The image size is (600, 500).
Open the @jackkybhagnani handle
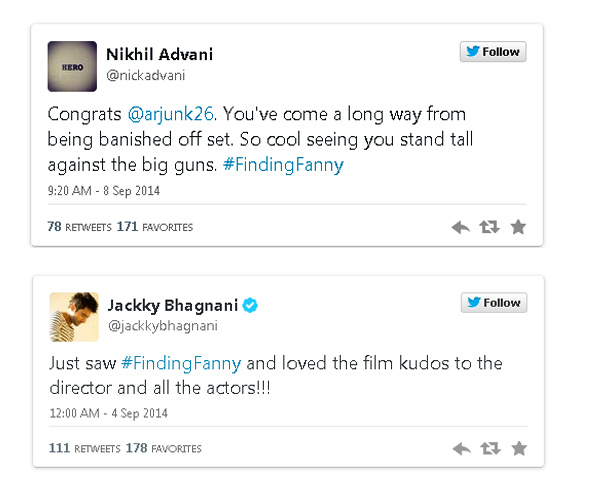[162, 326]
